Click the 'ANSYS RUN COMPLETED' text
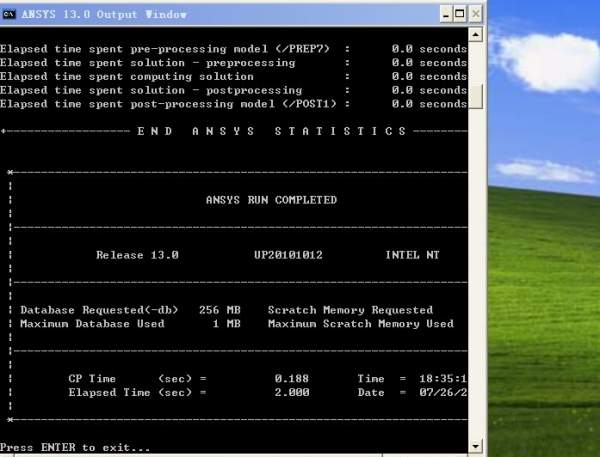600x457 pixels. pyautogui.click(x=271, y=200)
